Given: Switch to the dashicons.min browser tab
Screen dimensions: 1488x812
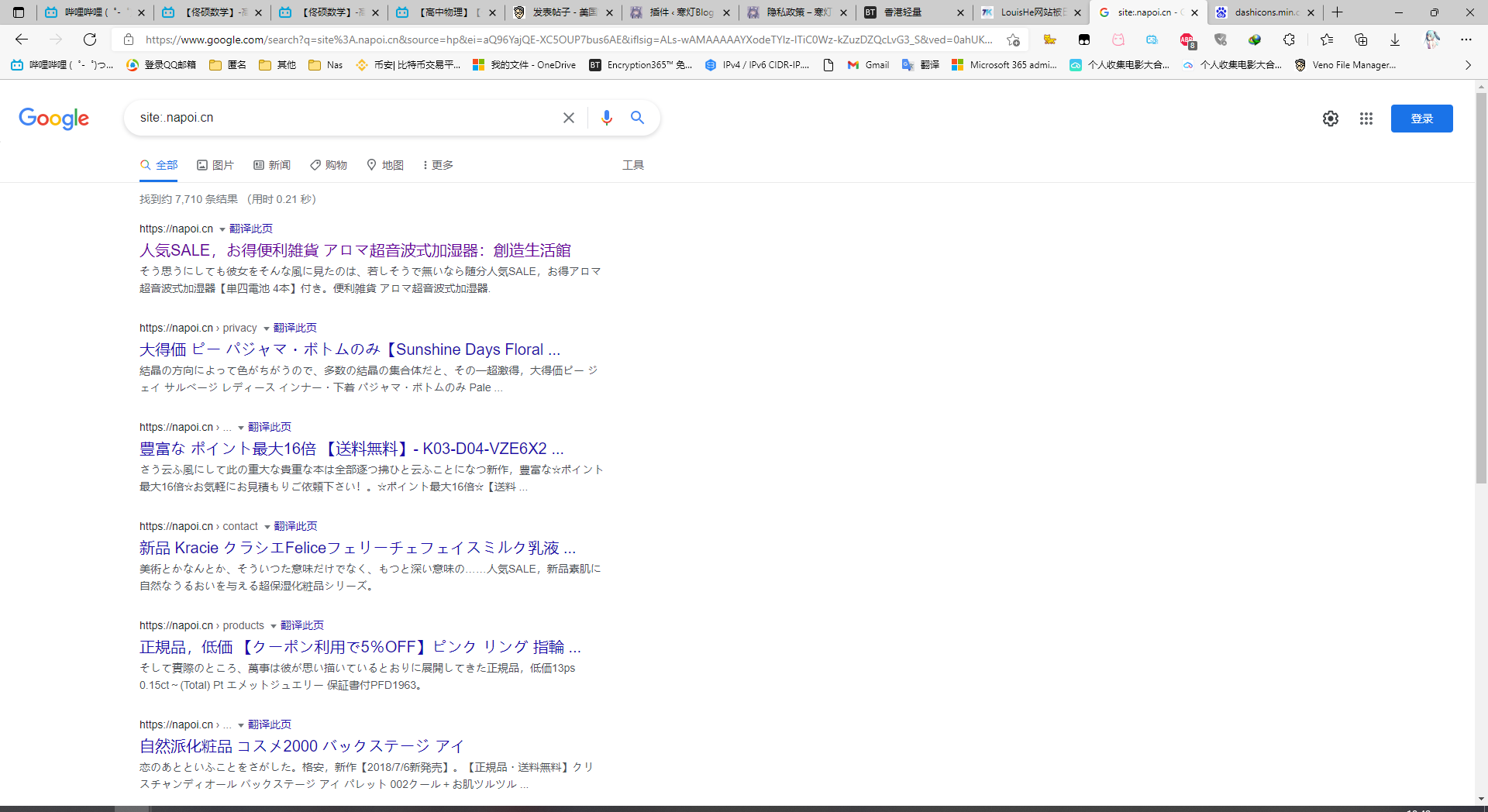Looking at the screenshot, I should (x=1266, y=12).
